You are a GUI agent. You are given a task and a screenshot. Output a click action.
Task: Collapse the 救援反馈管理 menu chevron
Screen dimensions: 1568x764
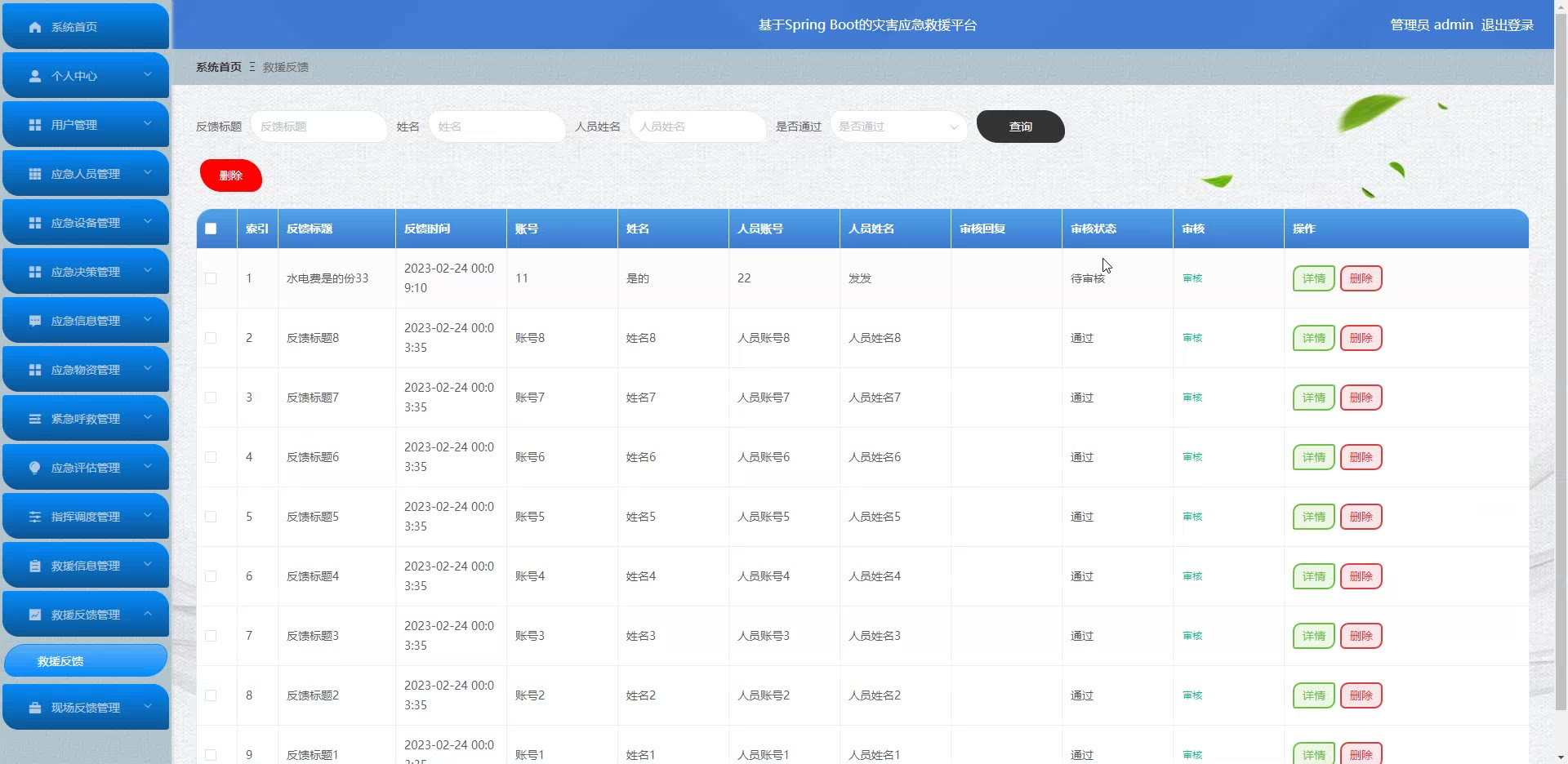coord(148,613)
